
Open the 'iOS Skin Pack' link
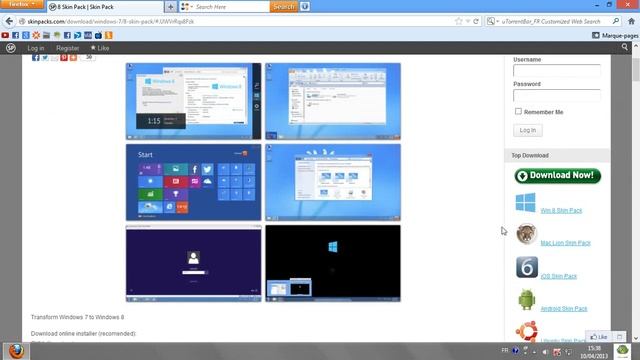558,276
